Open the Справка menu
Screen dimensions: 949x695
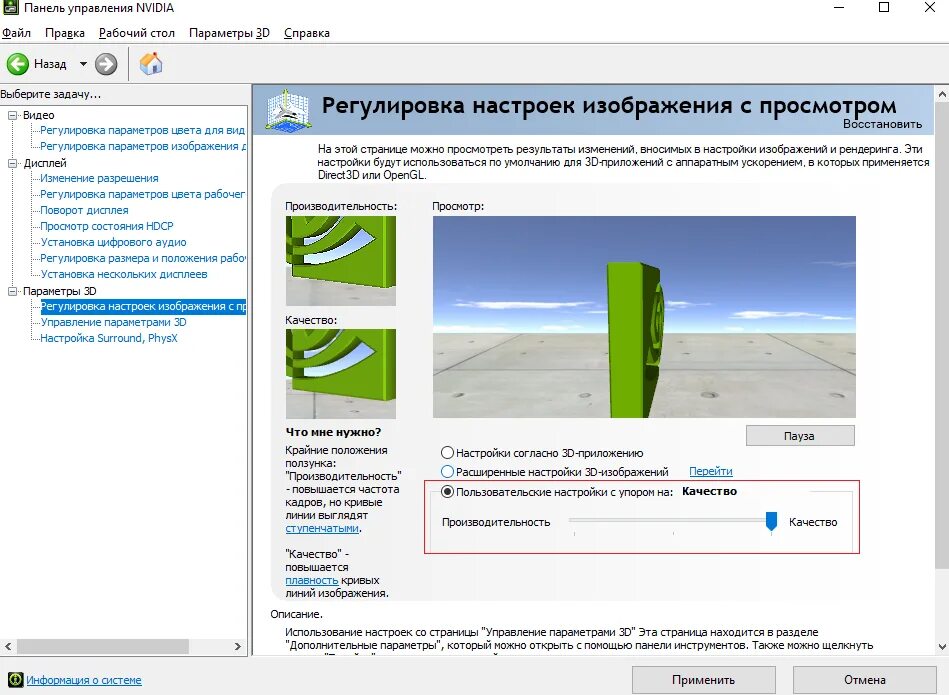coord(307,33)
